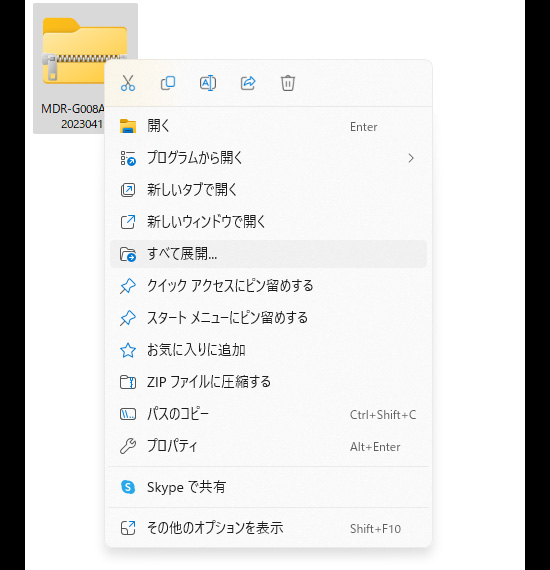Image resolution: width=550 pixels, height=570 pixels.
Task: Add to favorites via お気に入りに追加
Action: 268,350
